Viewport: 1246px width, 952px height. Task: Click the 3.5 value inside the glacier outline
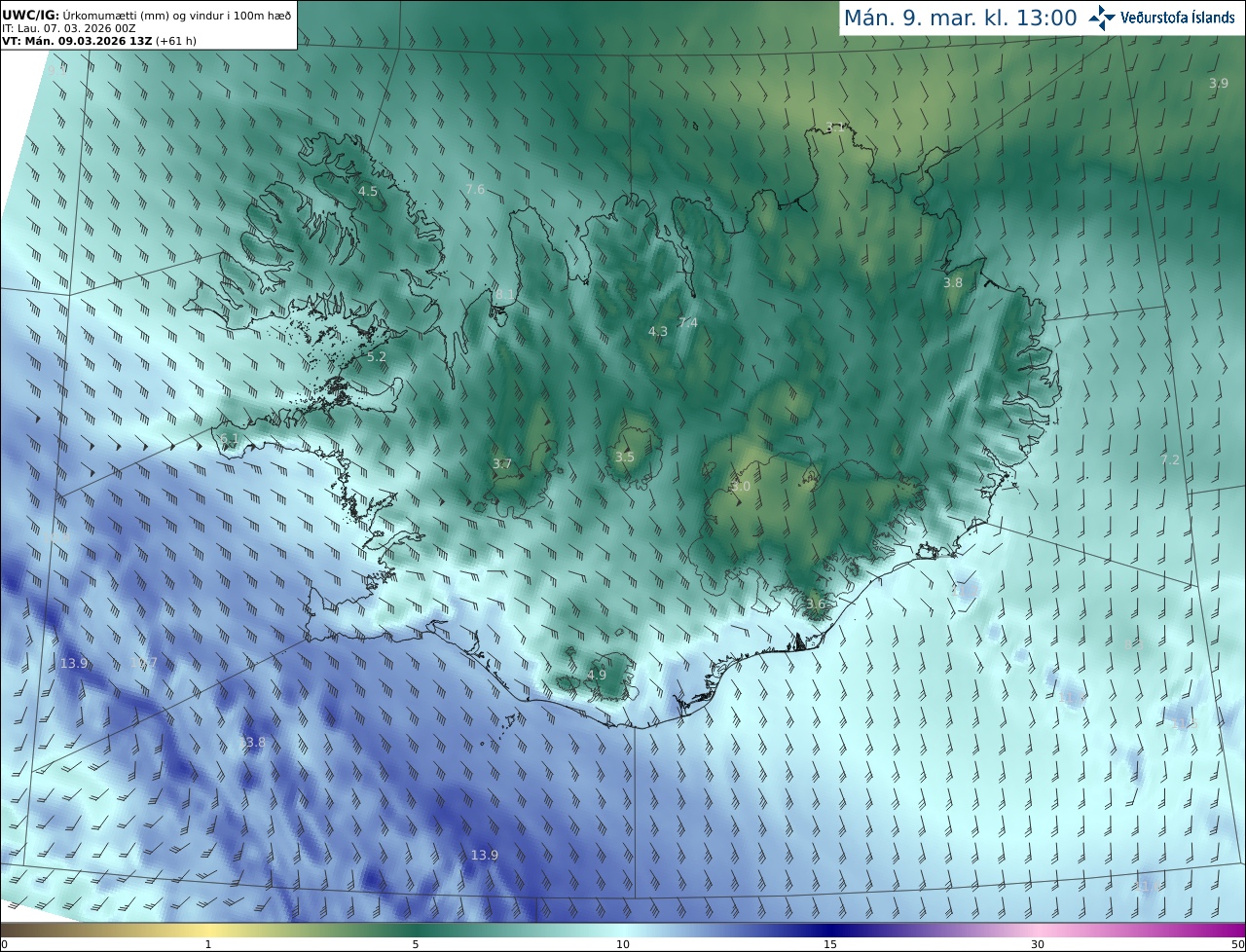pos(625,458)
